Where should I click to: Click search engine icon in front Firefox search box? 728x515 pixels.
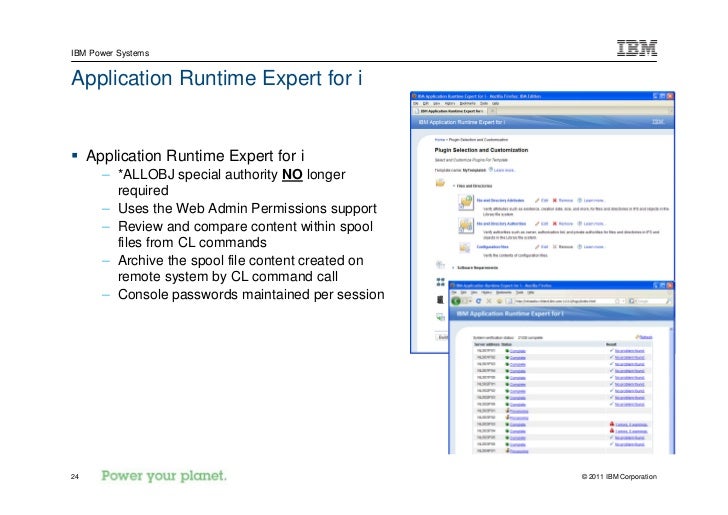pyautogui.click(x=632, y=301)
